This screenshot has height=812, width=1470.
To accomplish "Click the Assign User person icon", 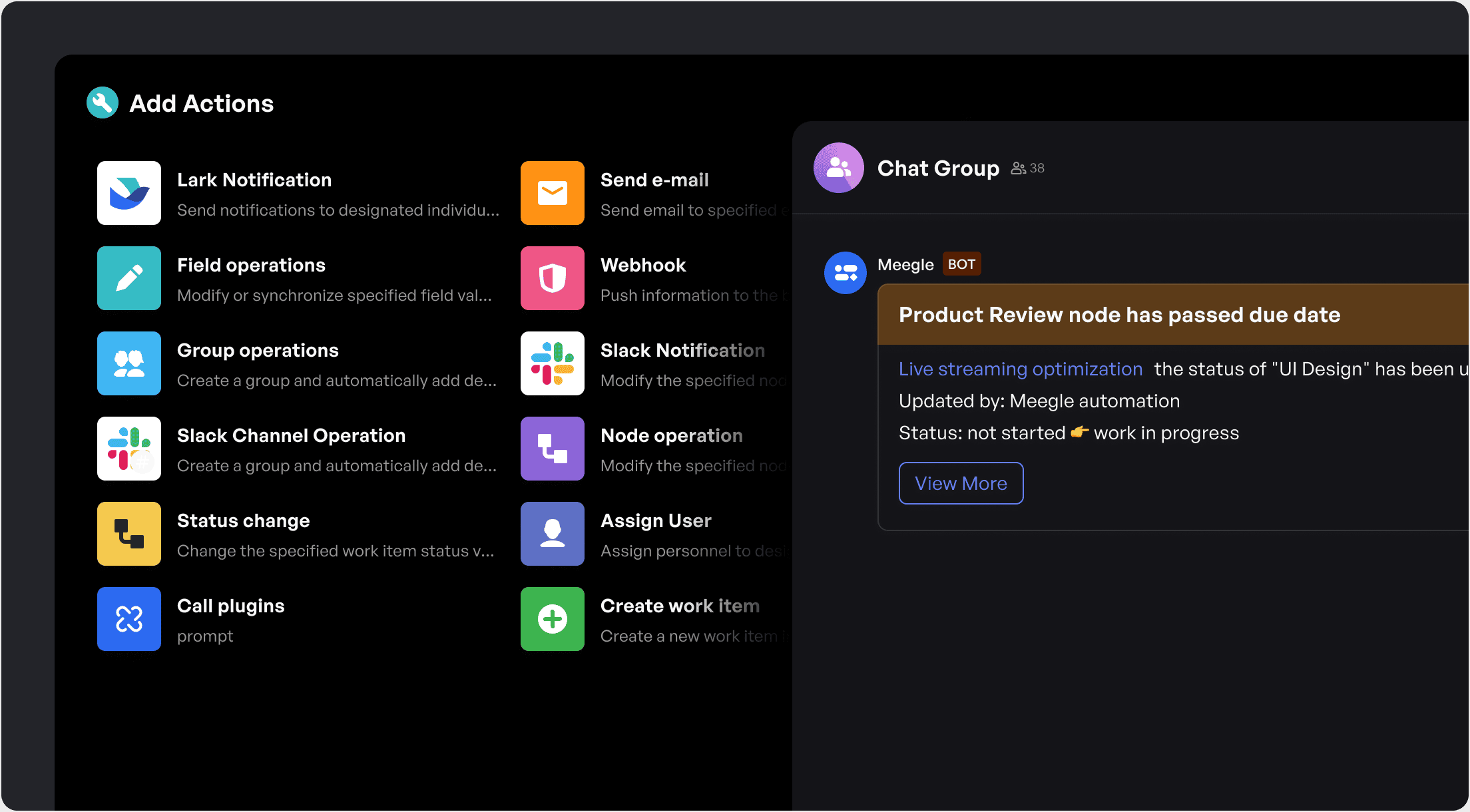I will click(553, 534).
